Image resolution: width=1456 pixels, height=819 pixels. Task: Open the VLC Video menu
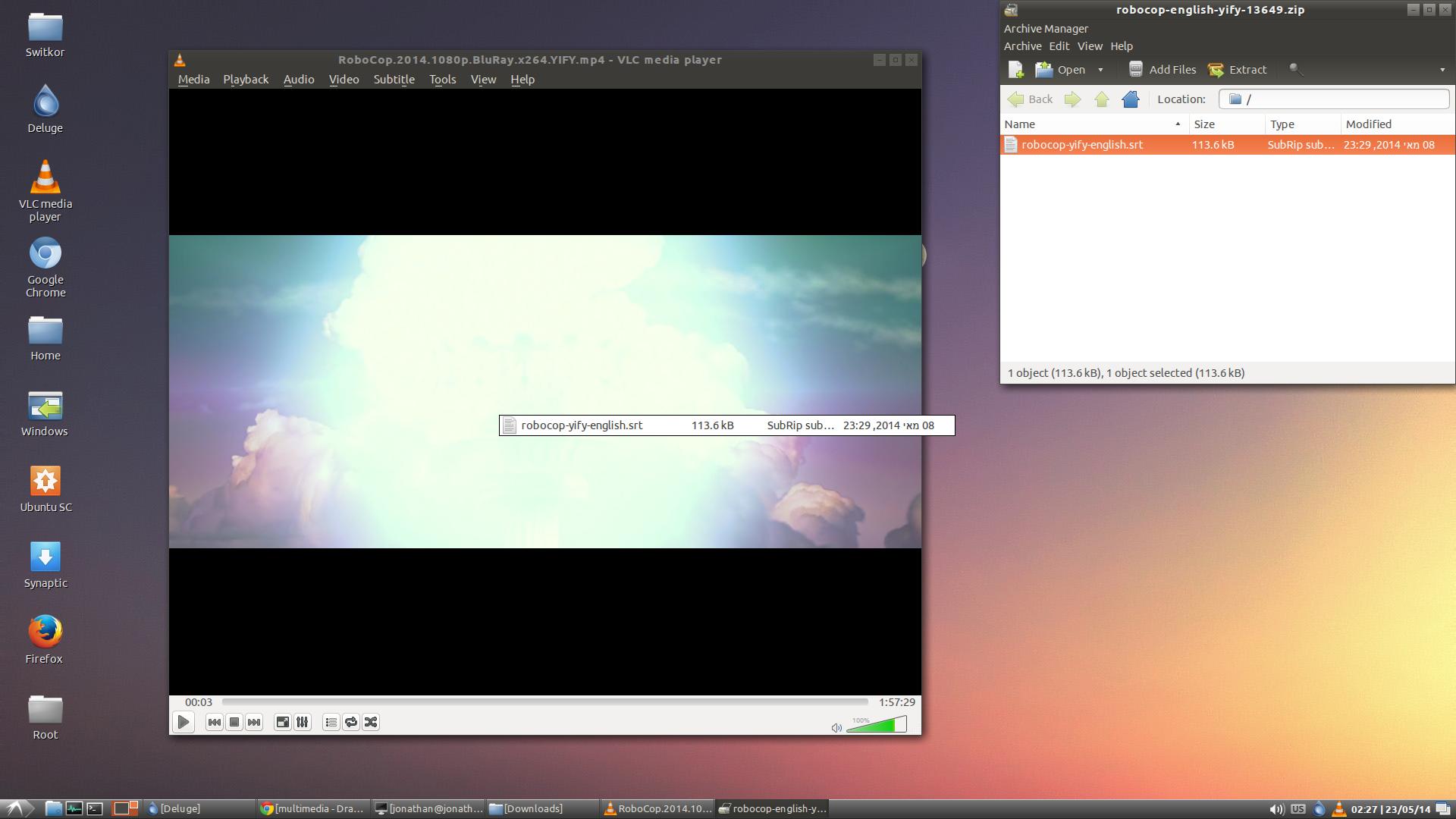click(x=344, y=80)
